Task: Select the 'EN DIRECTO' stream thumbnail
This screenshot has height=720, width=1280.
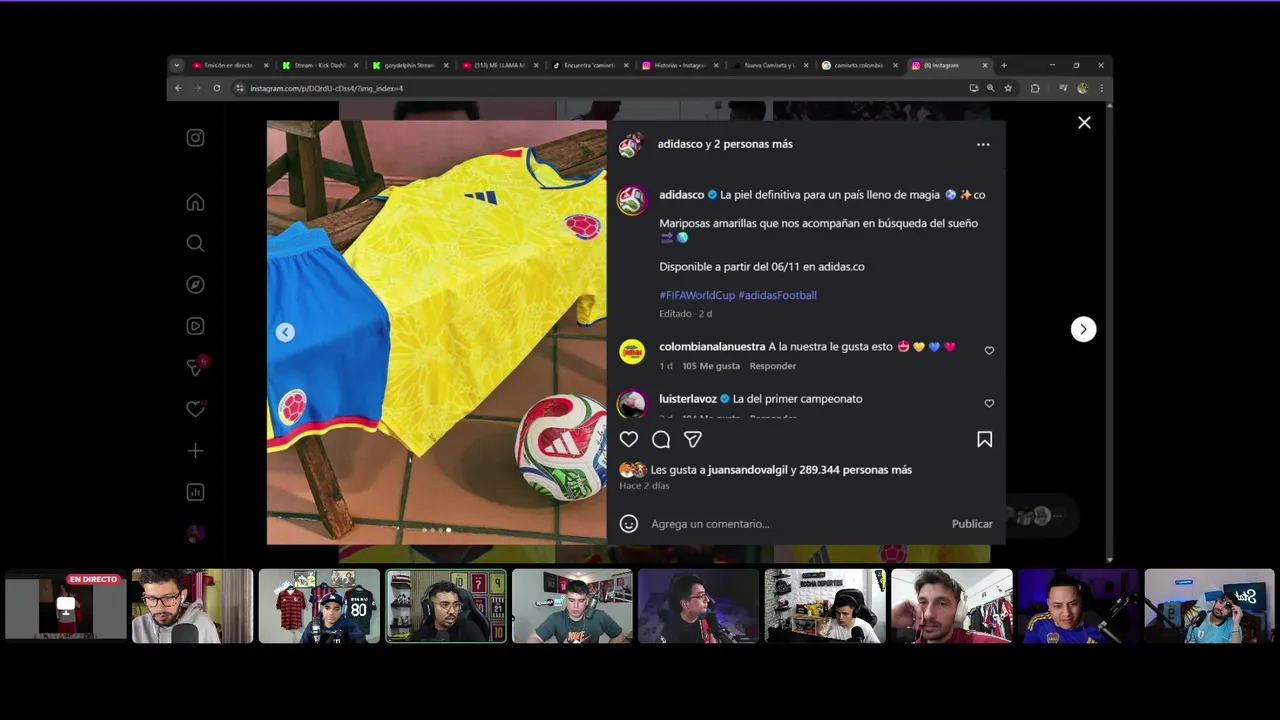Action: (66, 606)
